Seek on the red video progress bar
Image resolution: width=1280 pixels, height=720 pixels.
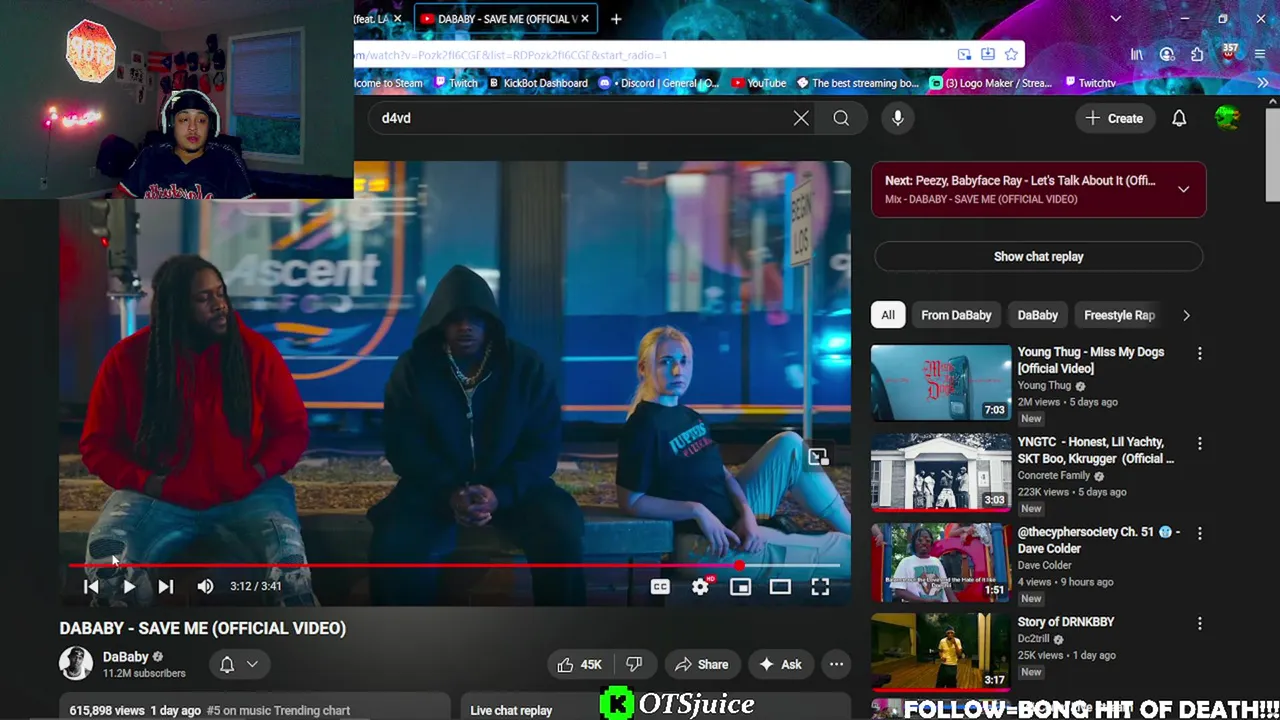455,566
